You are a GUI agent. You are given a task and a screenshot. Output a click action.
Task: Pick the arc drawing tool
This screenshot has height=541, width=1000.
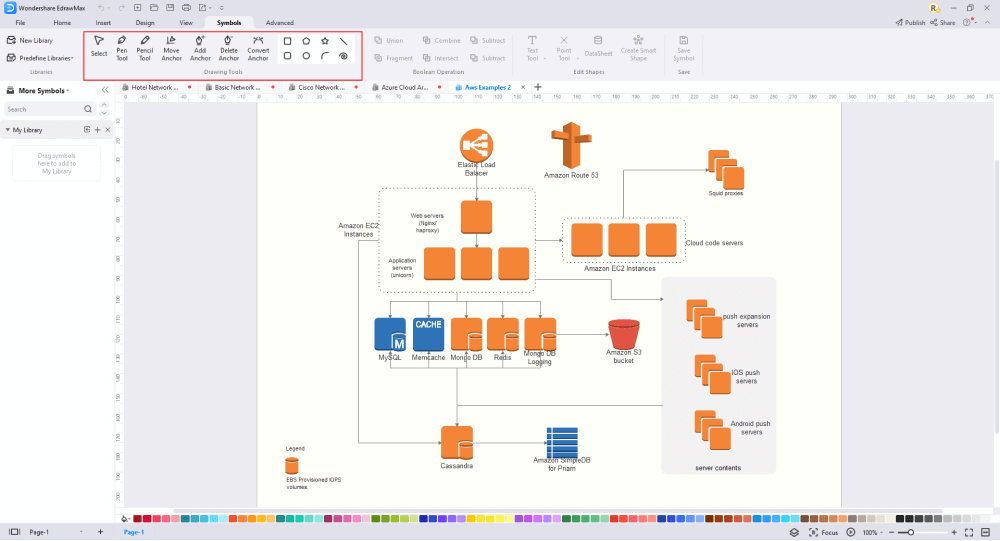pos(325,56)
